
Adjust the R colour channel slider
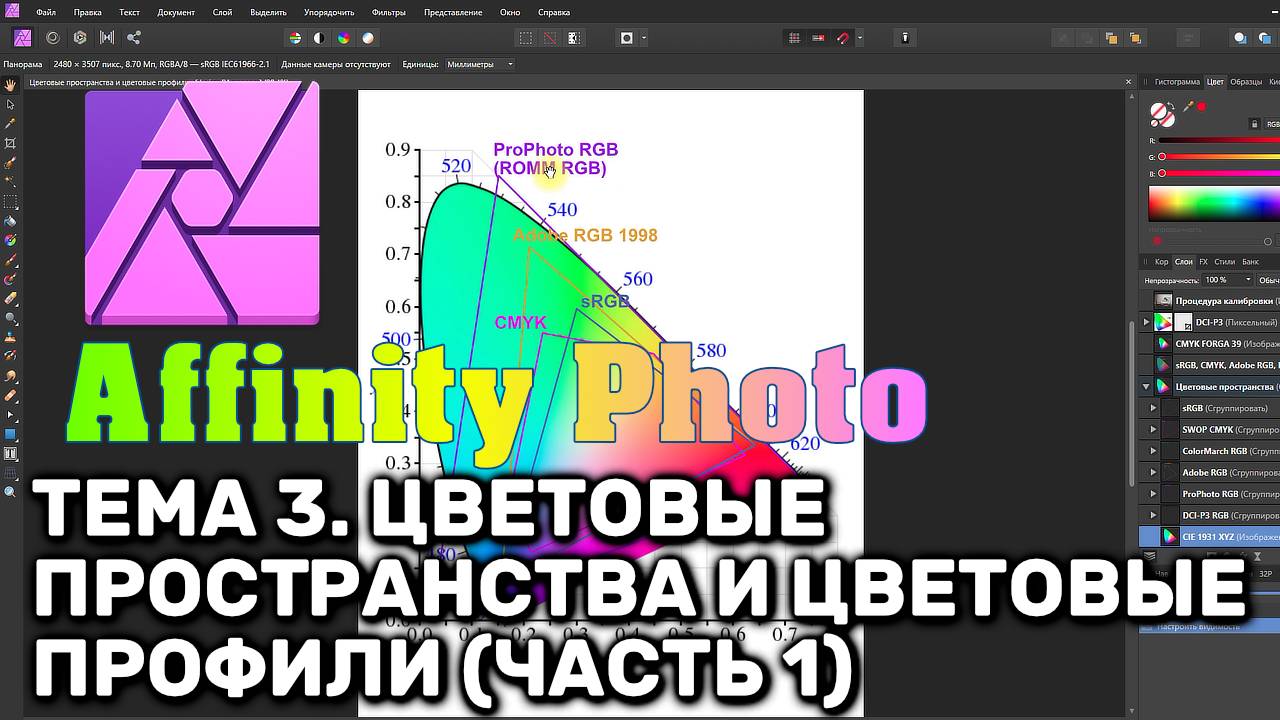click(x=1219, y=141)
